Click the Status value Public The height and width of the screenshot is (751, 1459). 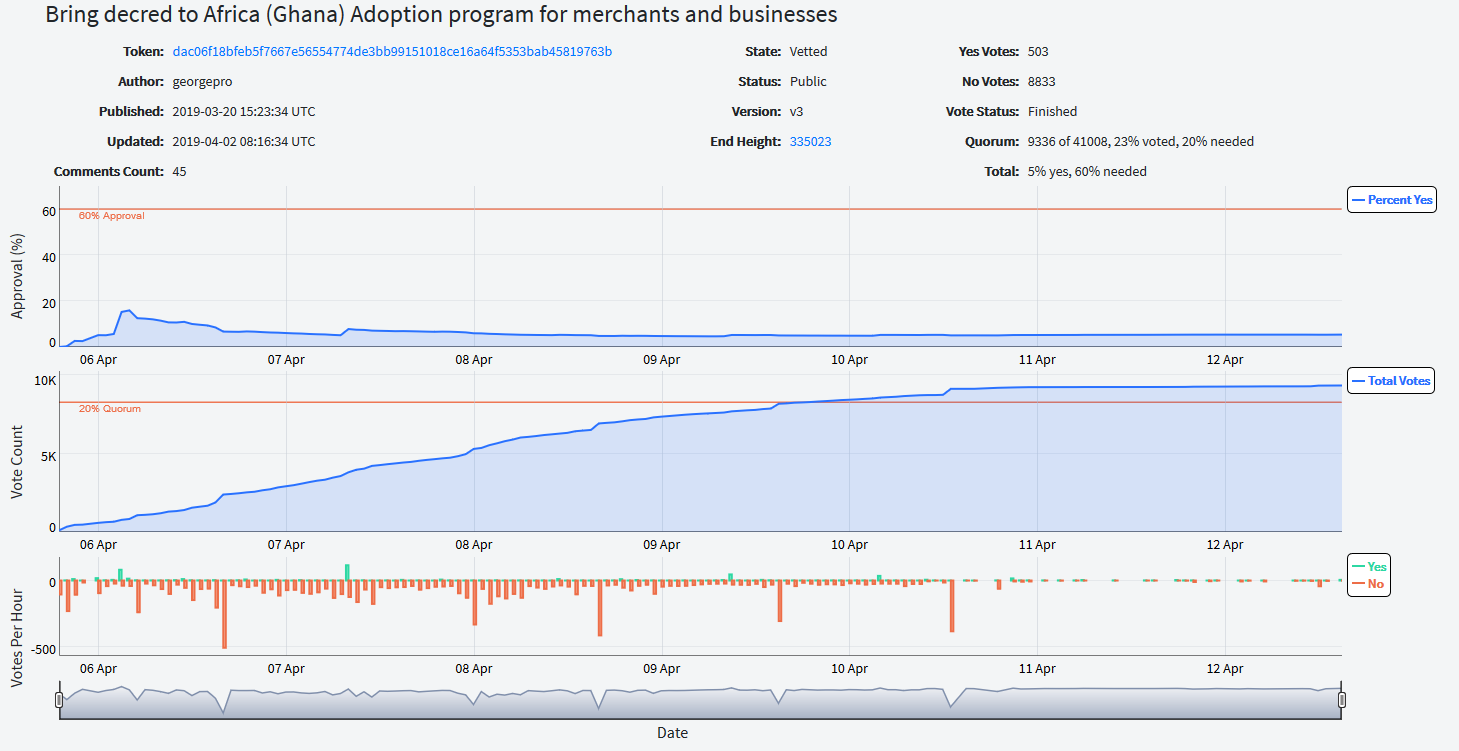coord(808,81)
